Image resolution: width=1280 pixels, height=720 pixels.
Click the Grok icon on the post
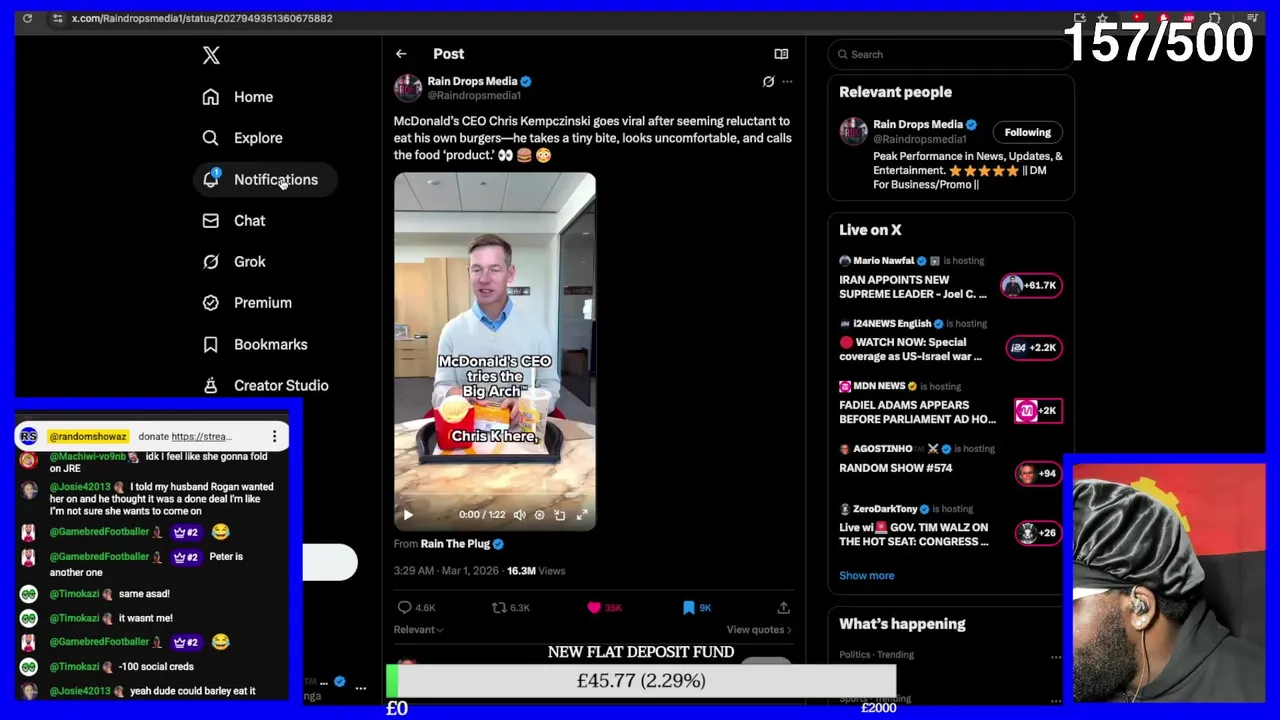[768, 82]
